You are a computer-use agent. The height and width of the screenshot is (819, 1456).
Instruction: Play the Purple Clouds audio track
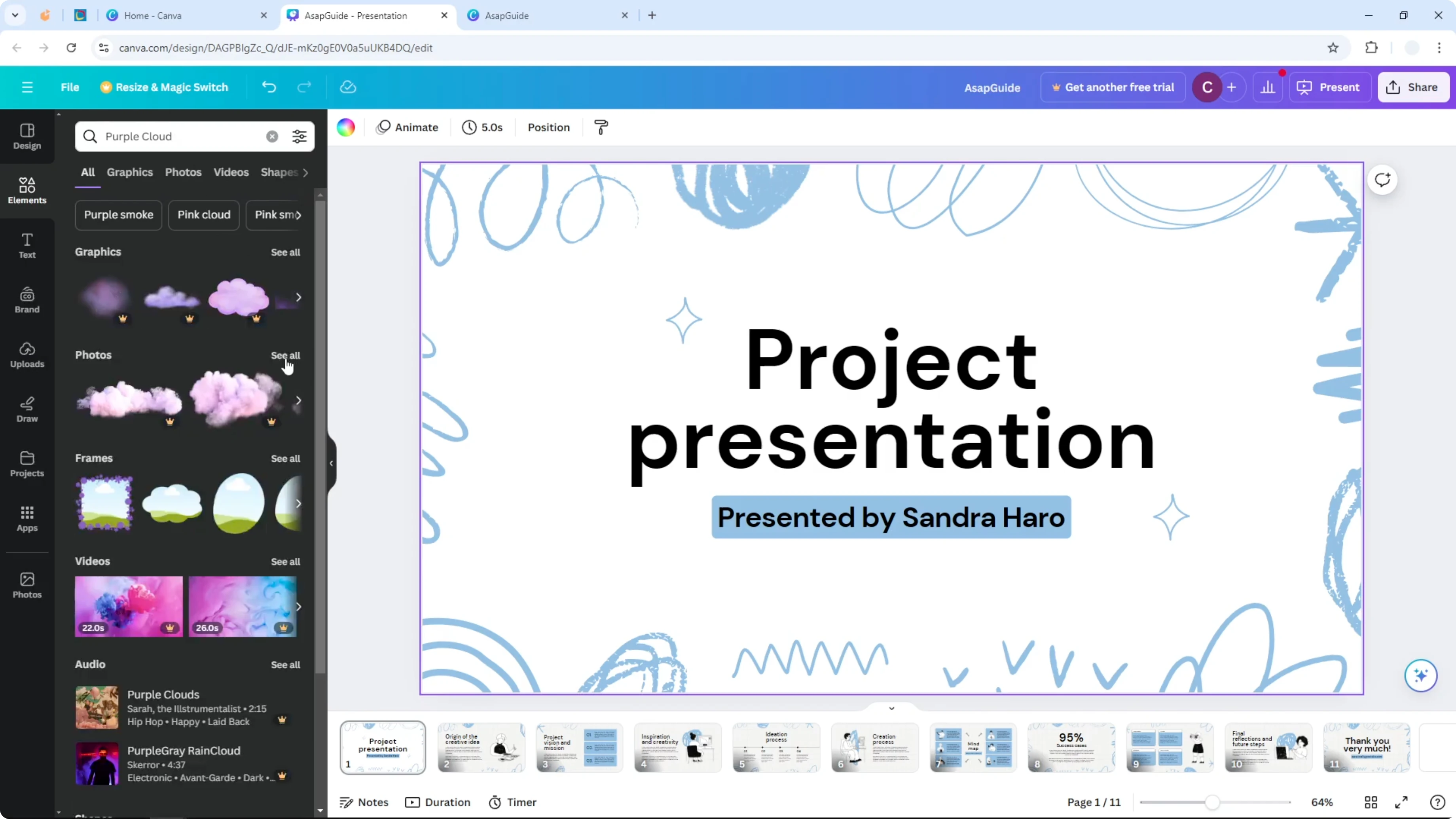click(97, 707)
